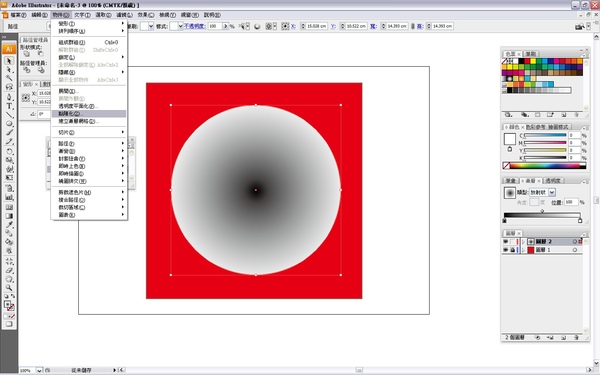Open the 效果 (Effect) menu
The width and height of the screenshot is (600, 375).
[x=145, y=15]
